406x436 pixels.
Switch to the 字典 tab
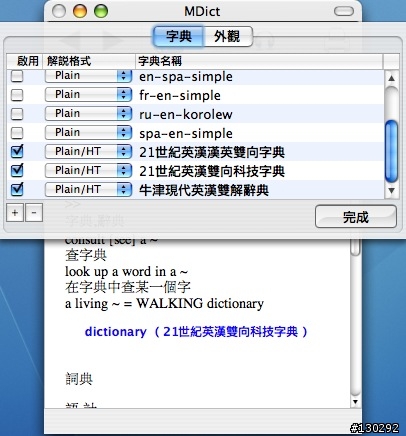tap(179, 36)
